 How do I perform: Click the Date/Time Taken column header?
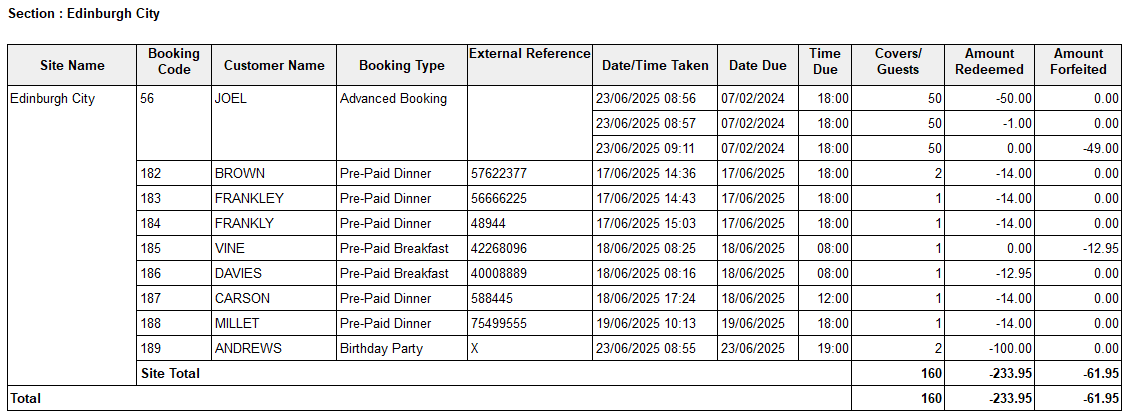(655, 66)
